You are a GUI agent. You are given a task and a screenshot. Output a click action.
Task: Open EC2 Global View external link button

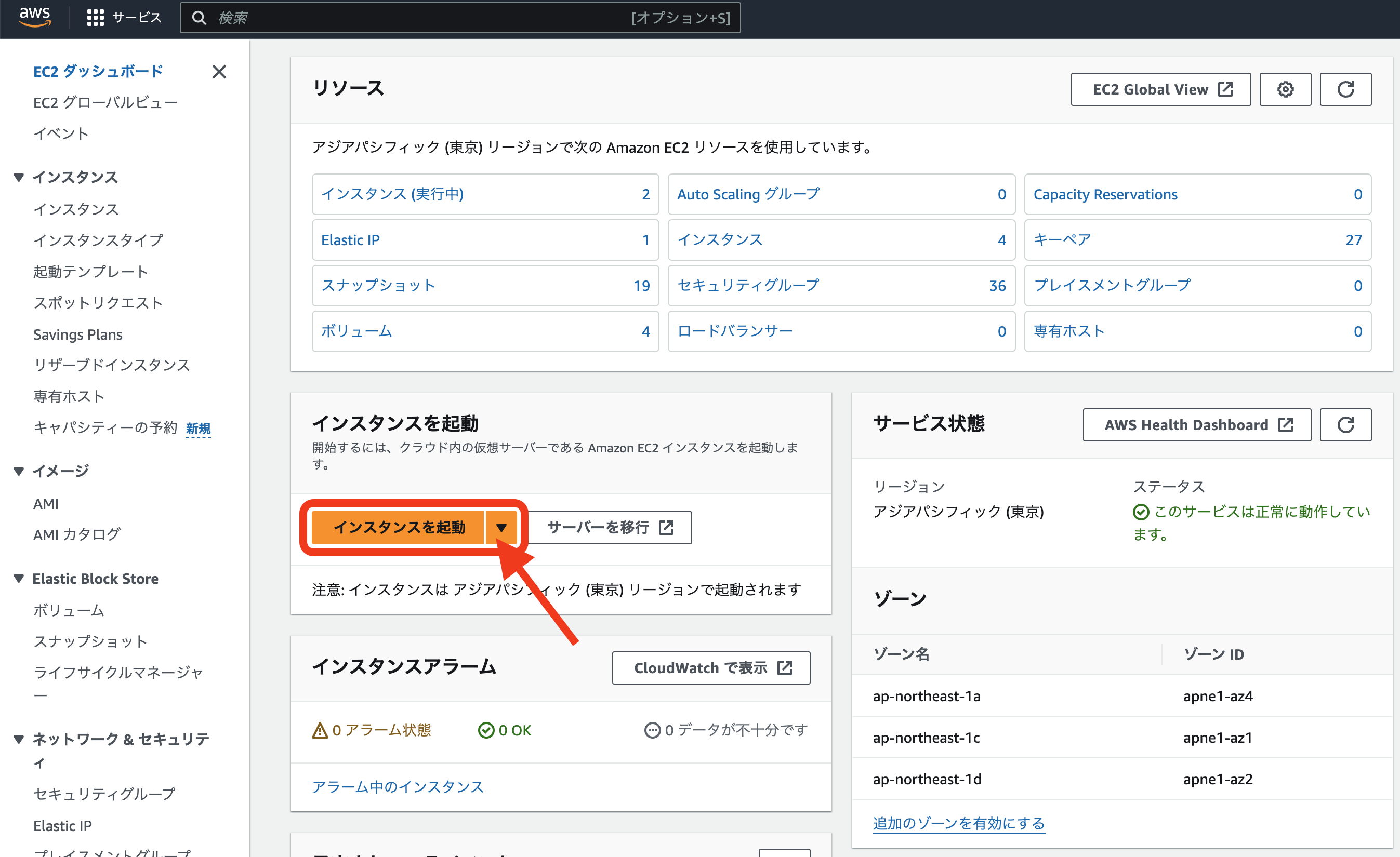point(1160,89)
